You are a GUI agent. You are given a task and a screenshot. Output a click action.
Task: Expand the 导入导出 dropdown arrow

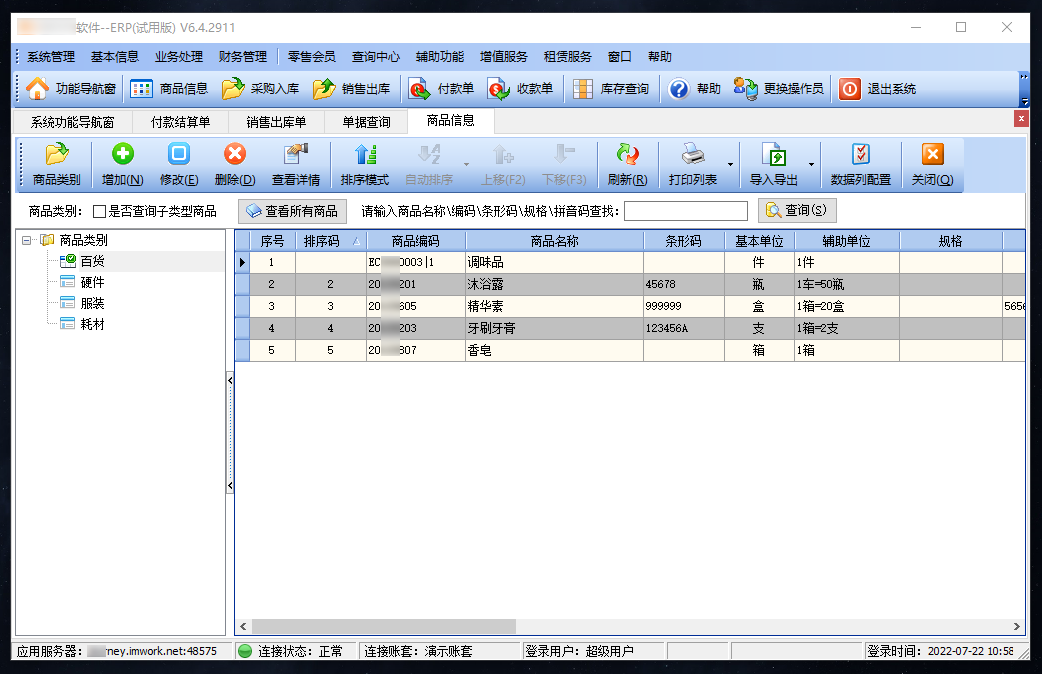811,164
